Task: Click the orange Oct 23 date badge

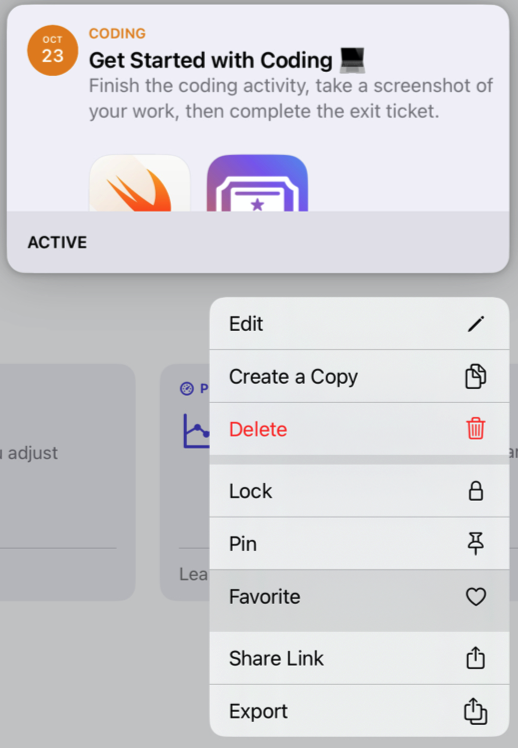Action: click(x=52, y=51)
